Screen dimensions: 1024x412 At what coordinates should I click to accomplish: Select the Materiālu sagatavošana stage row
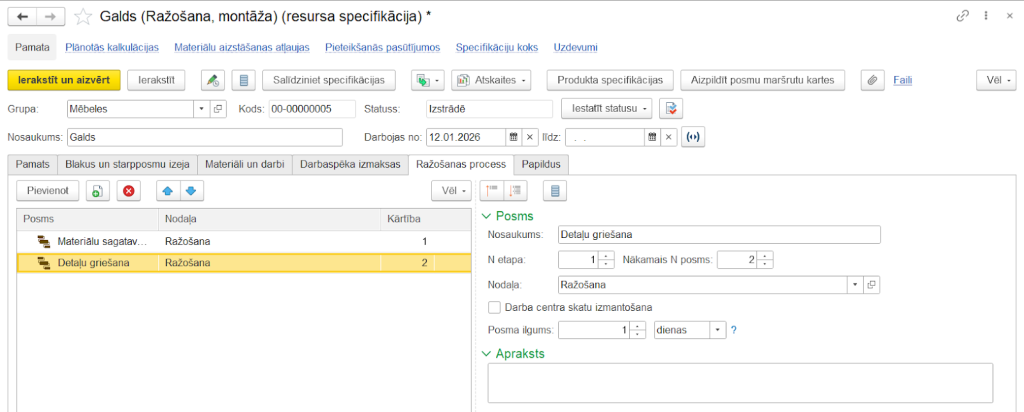click(x=105, y=241)
